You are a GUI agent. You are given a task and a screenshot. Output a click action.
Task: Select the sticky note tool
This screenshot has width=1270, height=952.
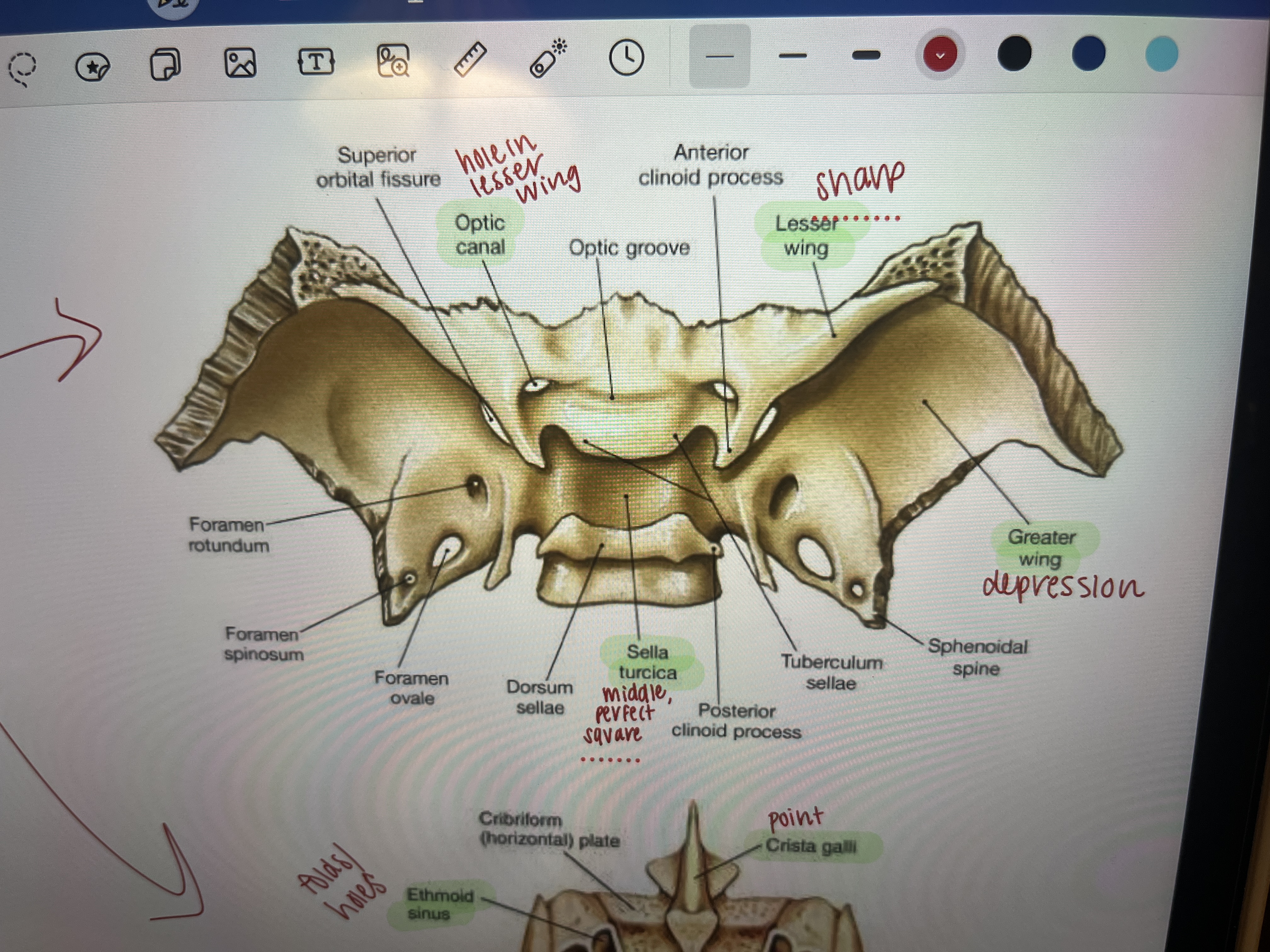(165, 64)
